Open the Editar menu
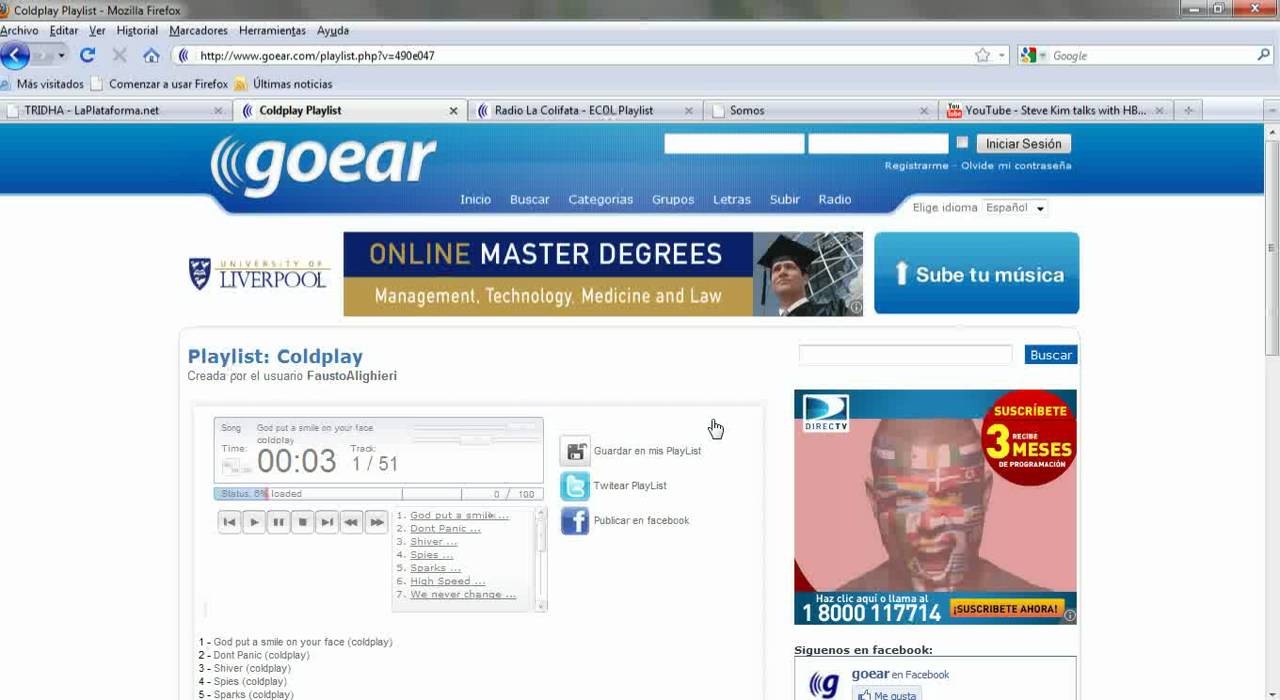Viewport: 1280px width, 700px height. point(64,31)
